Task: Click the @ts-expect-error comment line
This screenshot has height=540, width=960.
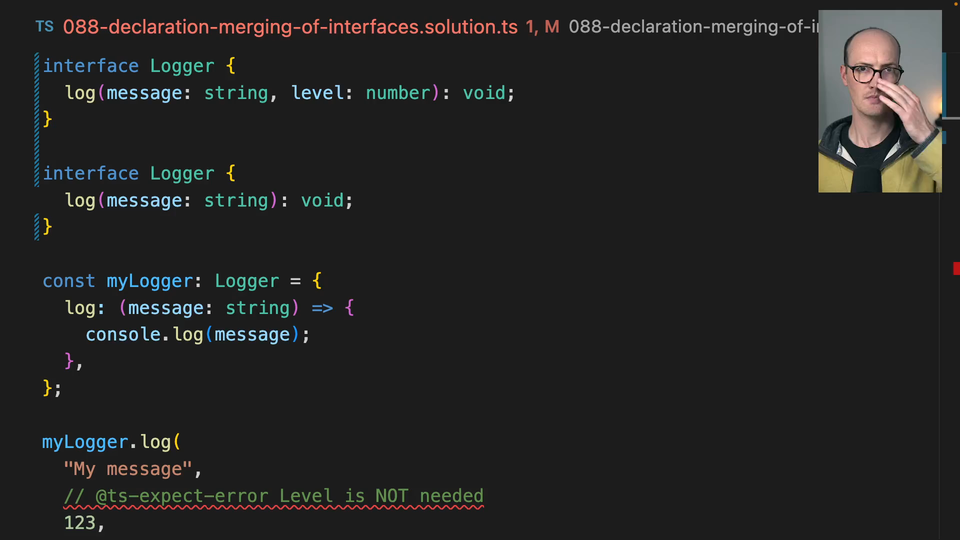Action: coord(273,496)
